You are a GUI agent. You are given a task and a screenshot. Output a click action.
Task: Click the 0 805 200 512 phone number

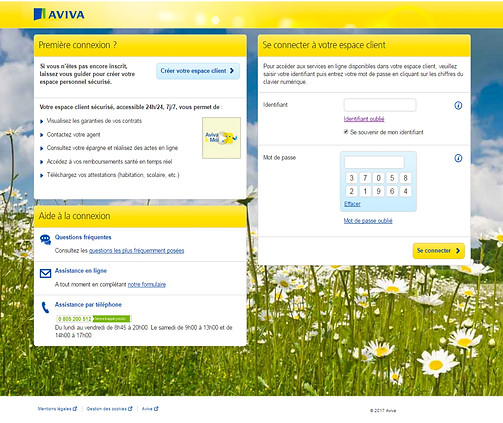tap(75, 319)
